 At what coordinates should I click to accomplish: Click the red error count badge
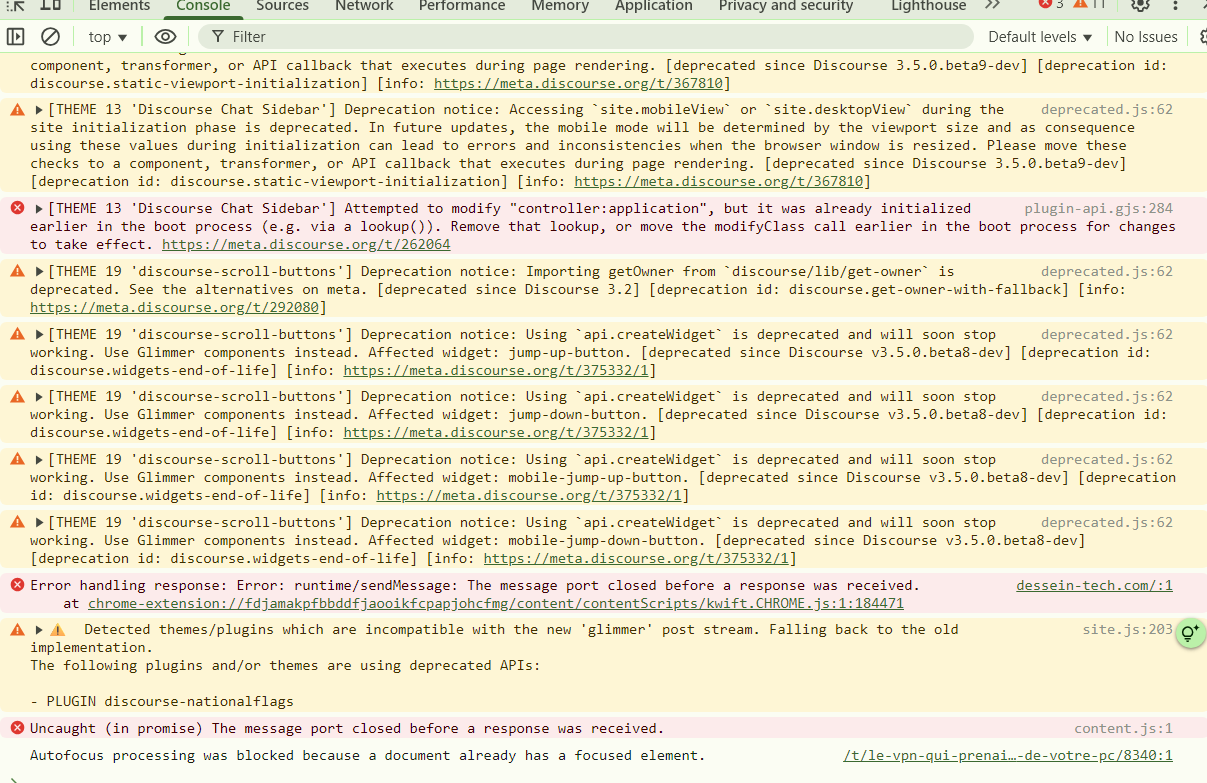[1051, 5]
